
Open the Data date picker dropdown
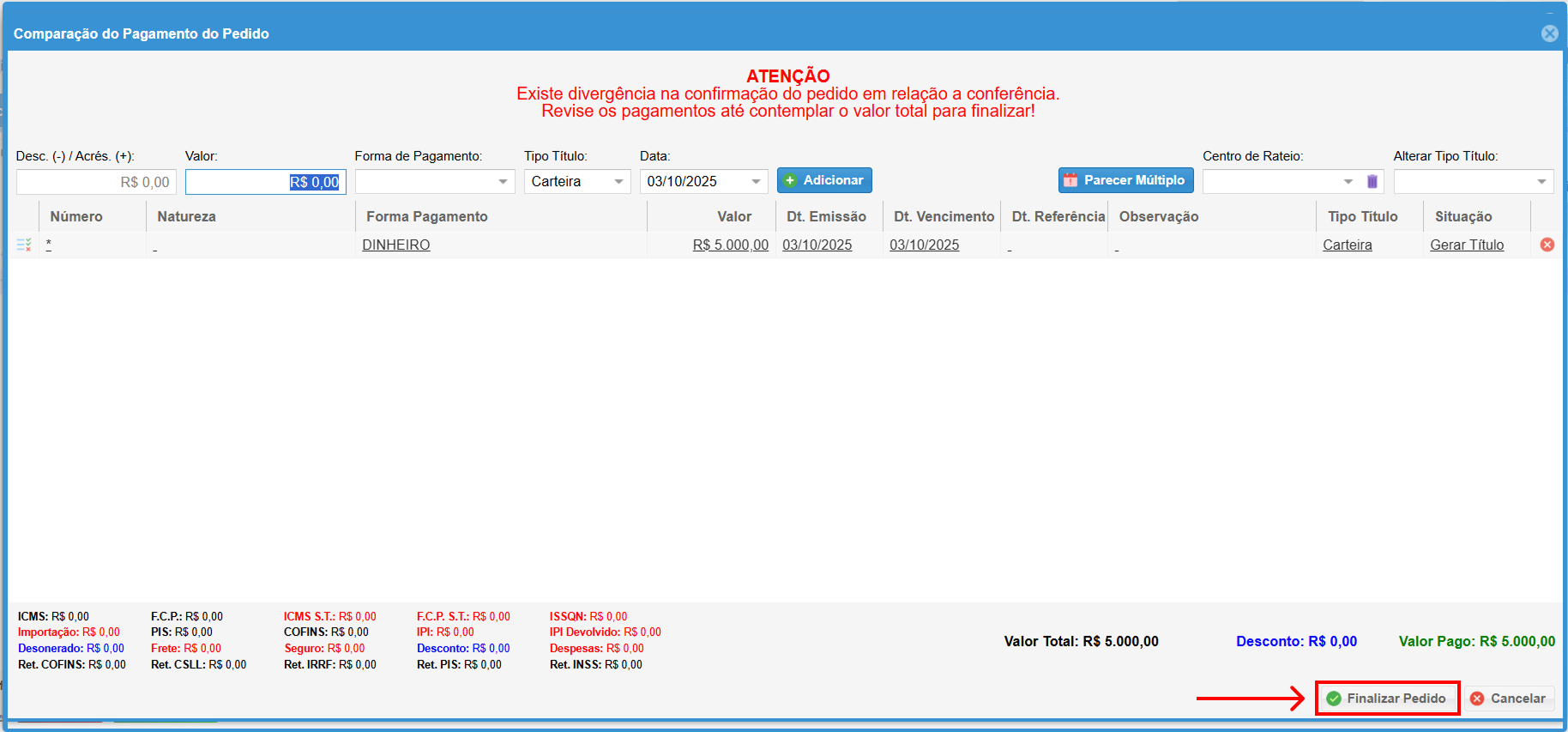(756, 181)
